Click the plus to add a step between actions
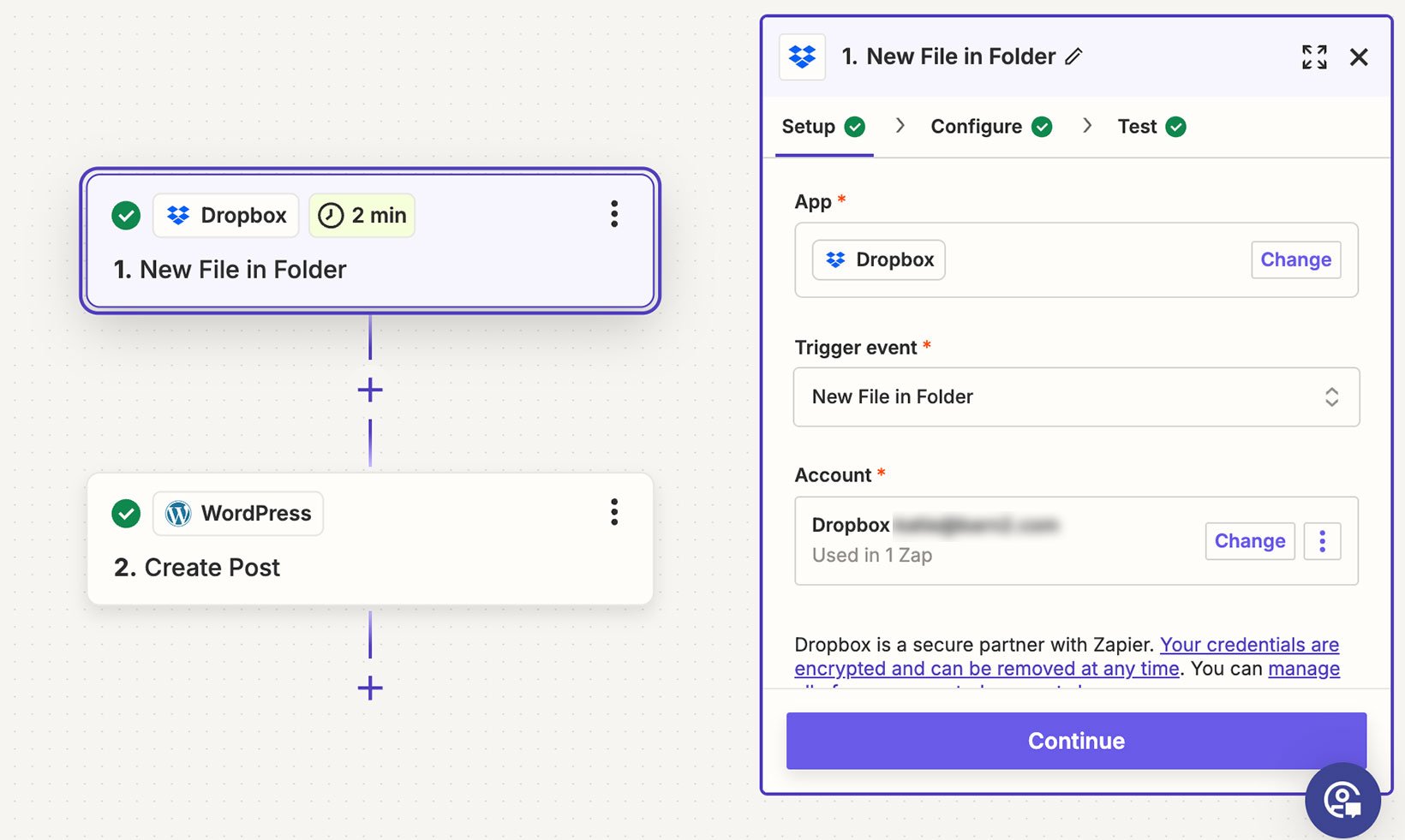The image size is (1405, 840). 369,390
